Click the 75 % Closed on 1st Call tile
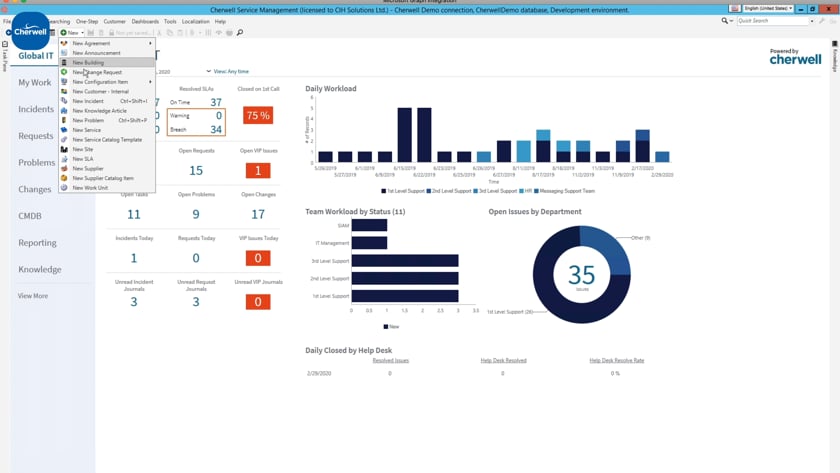The width and height of the screenshot is (840, 473). pos(258,116)
